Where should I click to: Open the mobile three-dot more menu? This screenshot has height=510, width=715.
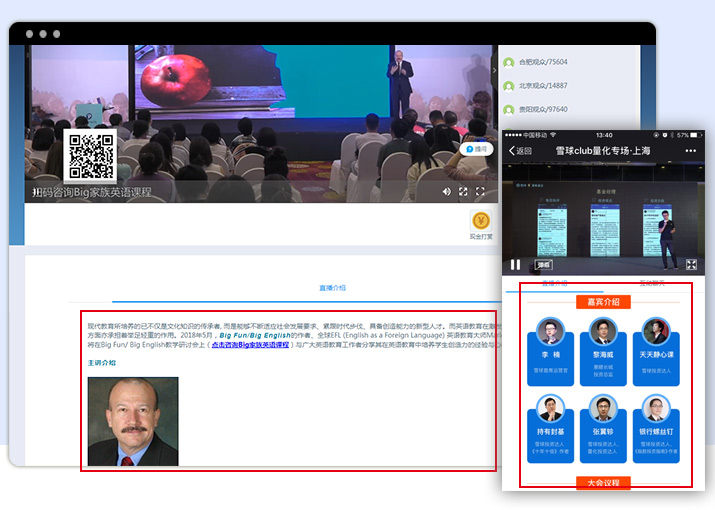click(690, 151)
